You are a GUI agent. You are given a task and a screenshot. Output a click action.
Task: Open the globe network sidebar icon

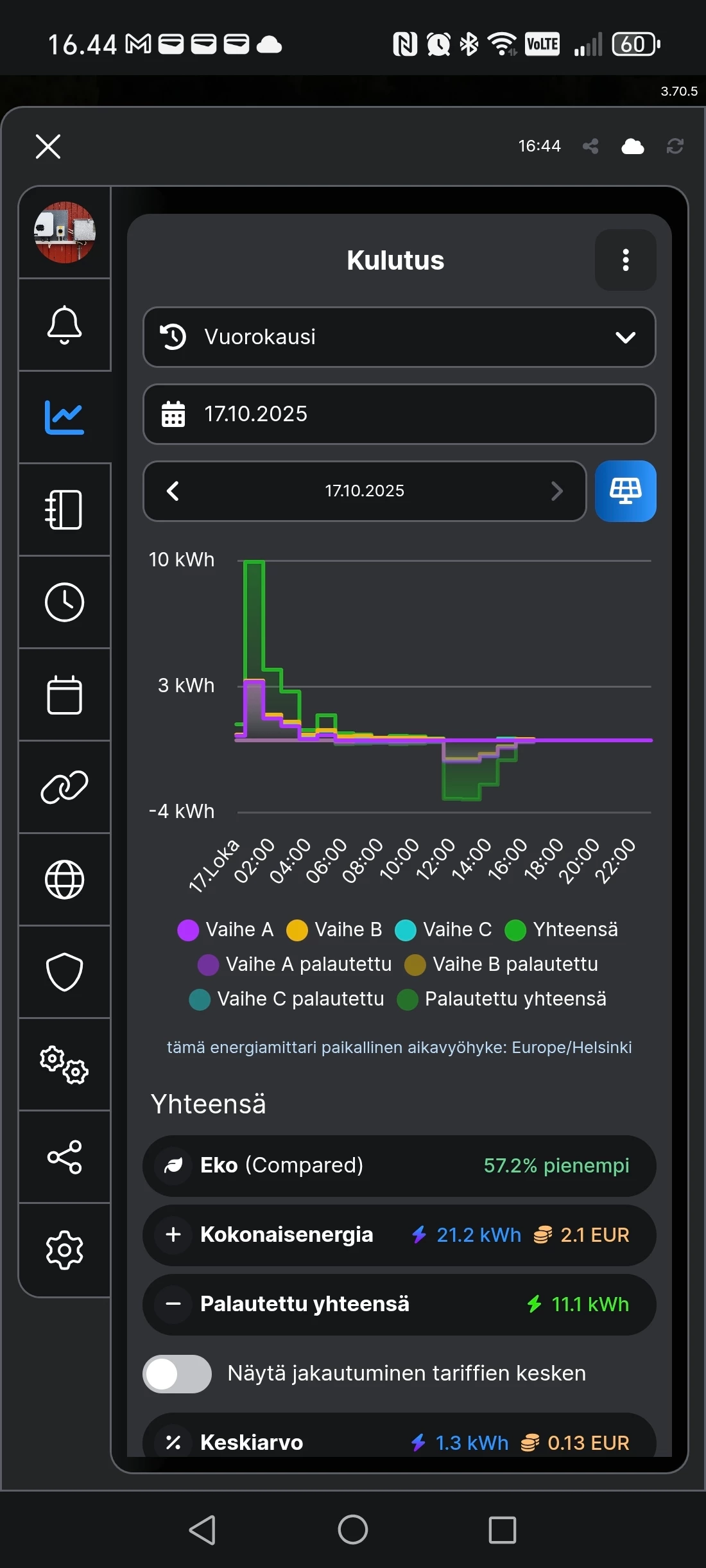click(x=64, y=880)
